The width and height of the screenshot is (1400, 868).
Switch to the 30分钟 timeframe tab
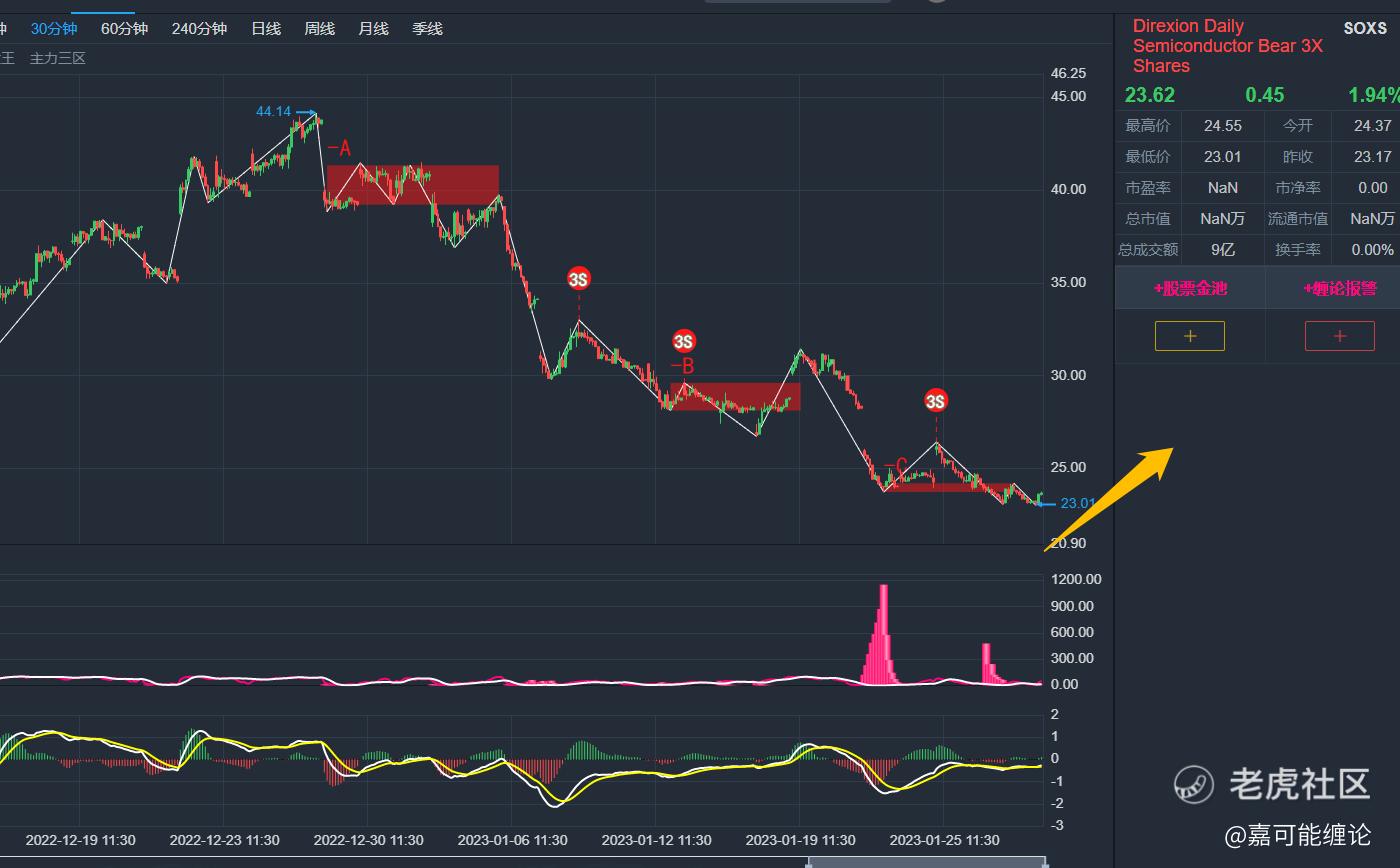[54, 29]
